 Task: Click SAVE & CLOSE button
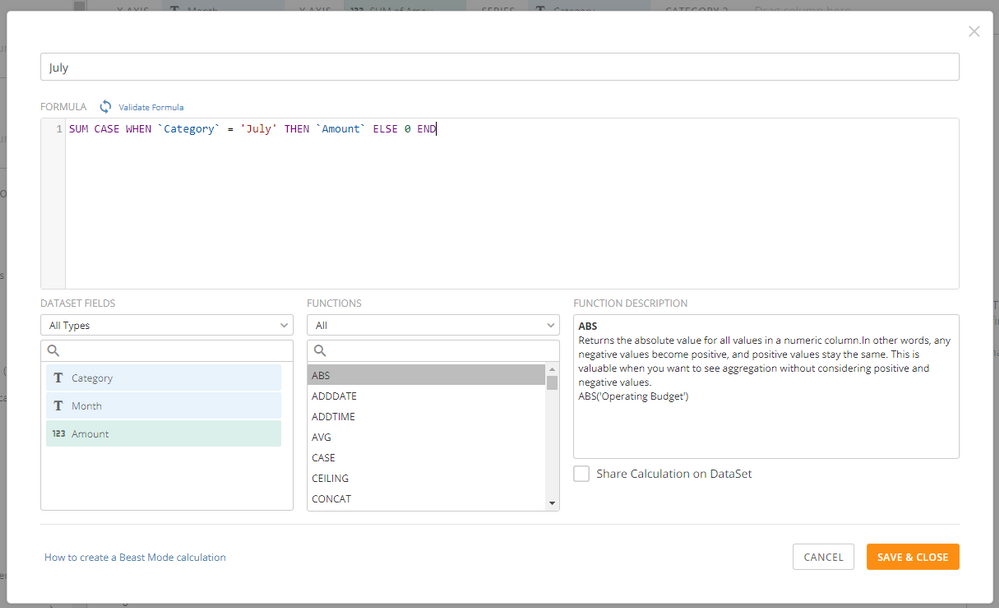(x=912, y=557)
